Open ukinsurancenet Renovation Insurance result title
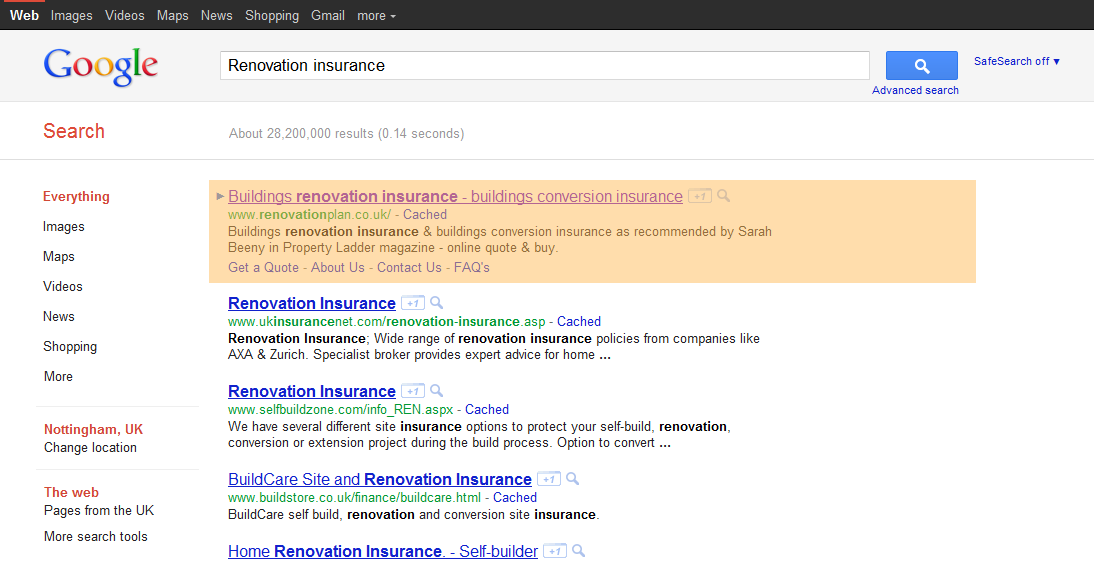This screenshot has height=564, width=1094. click(312, 303)
